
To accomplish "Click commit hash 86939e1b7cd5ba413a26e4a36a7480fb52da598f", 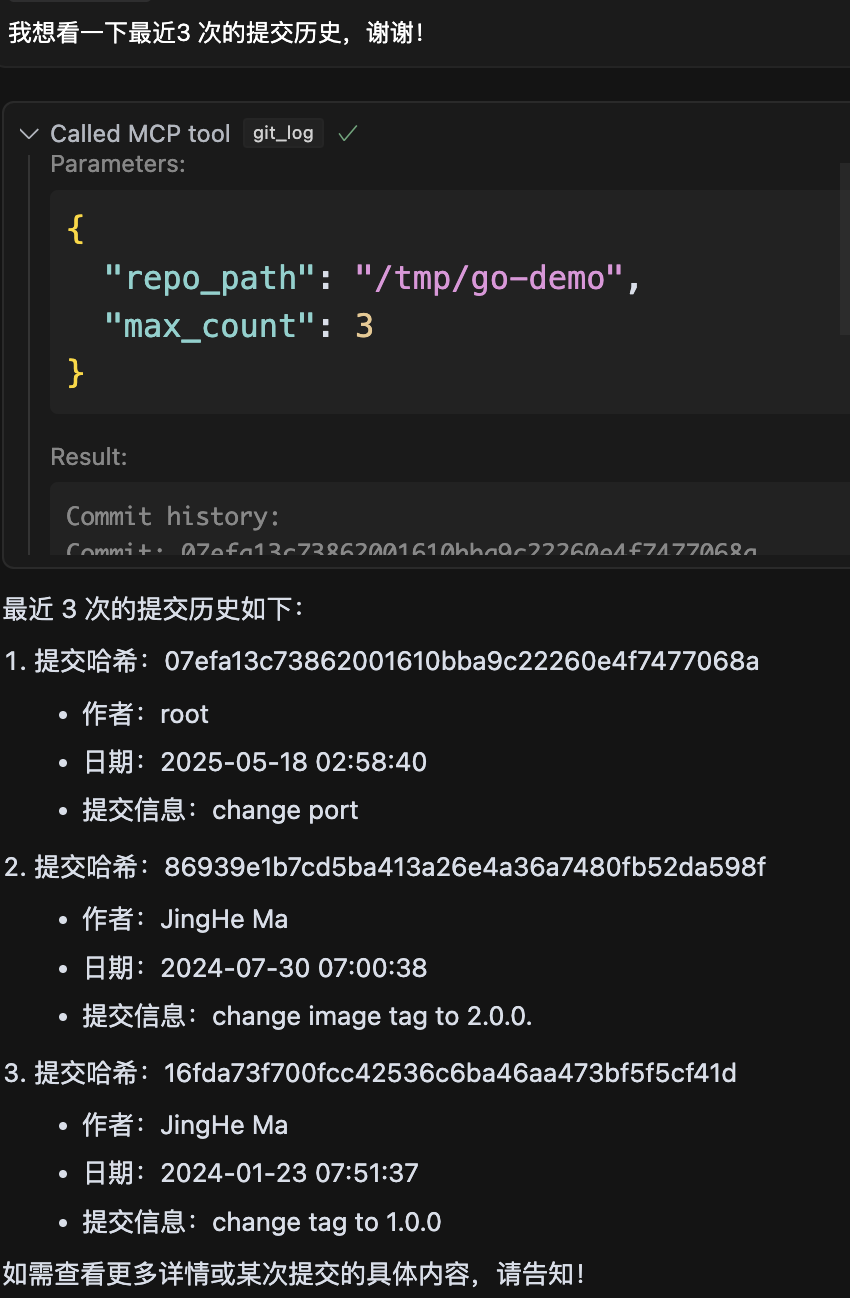I will point(465,867).
